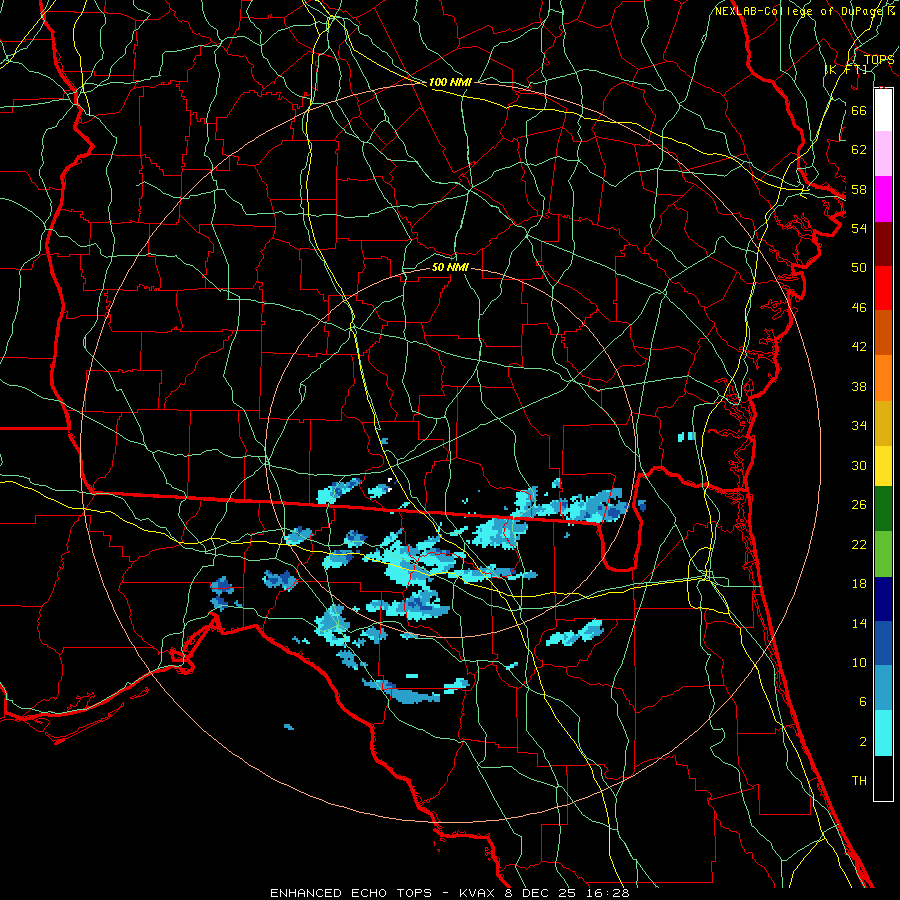Click the legend value '54'
Image resolution: width=900 pixels, height=900 pixels.
[x=859, y=228]
